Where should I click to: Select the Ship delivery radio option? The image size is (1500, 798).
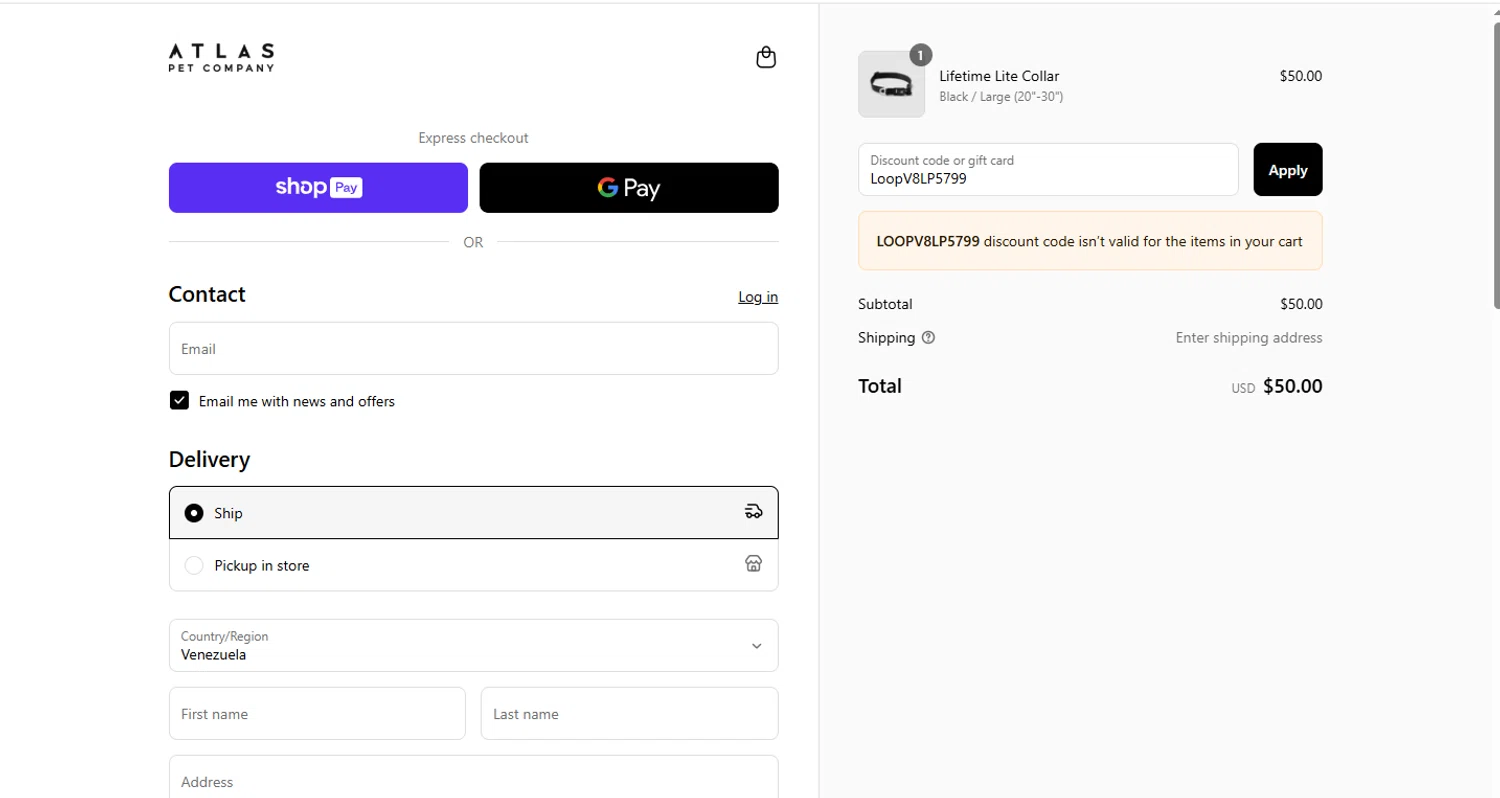click(194, 513)
